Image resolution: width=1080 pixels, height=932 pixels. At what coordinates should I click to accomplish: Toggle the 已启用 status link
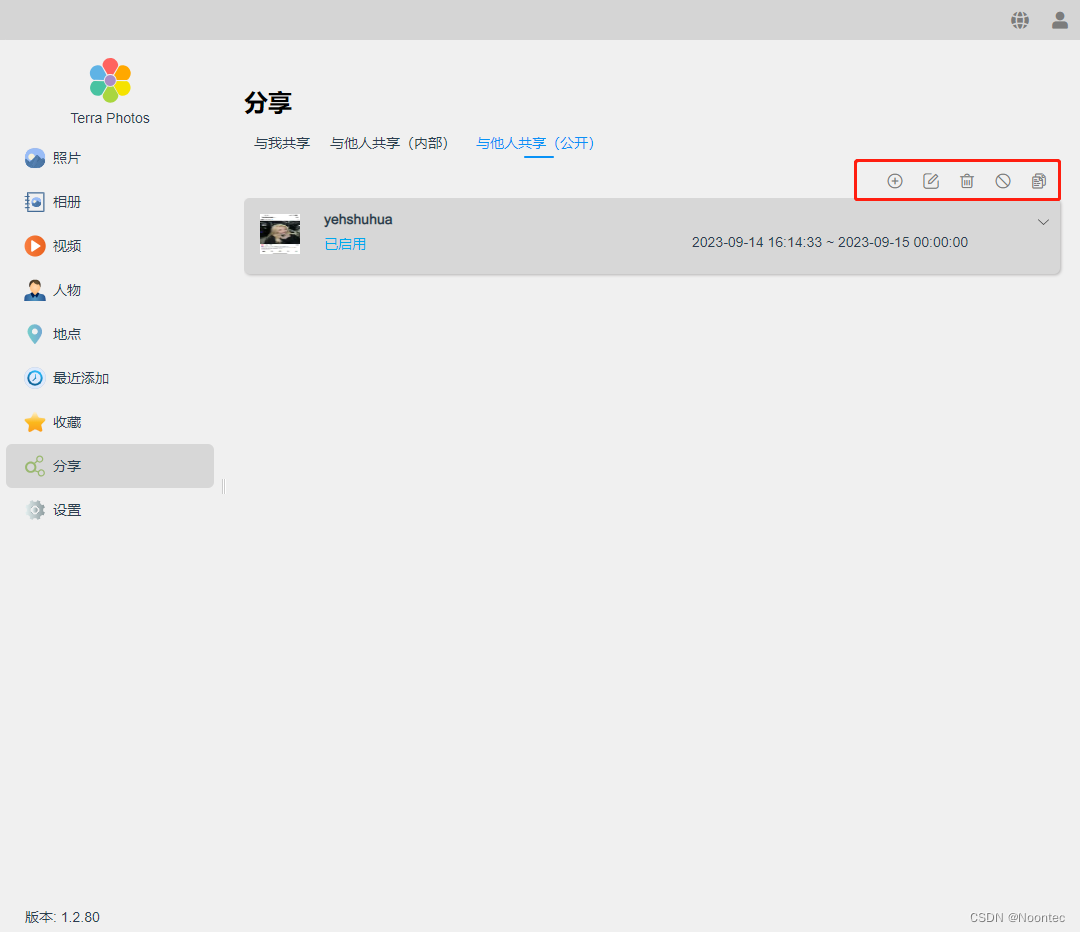tap(345, 243)
